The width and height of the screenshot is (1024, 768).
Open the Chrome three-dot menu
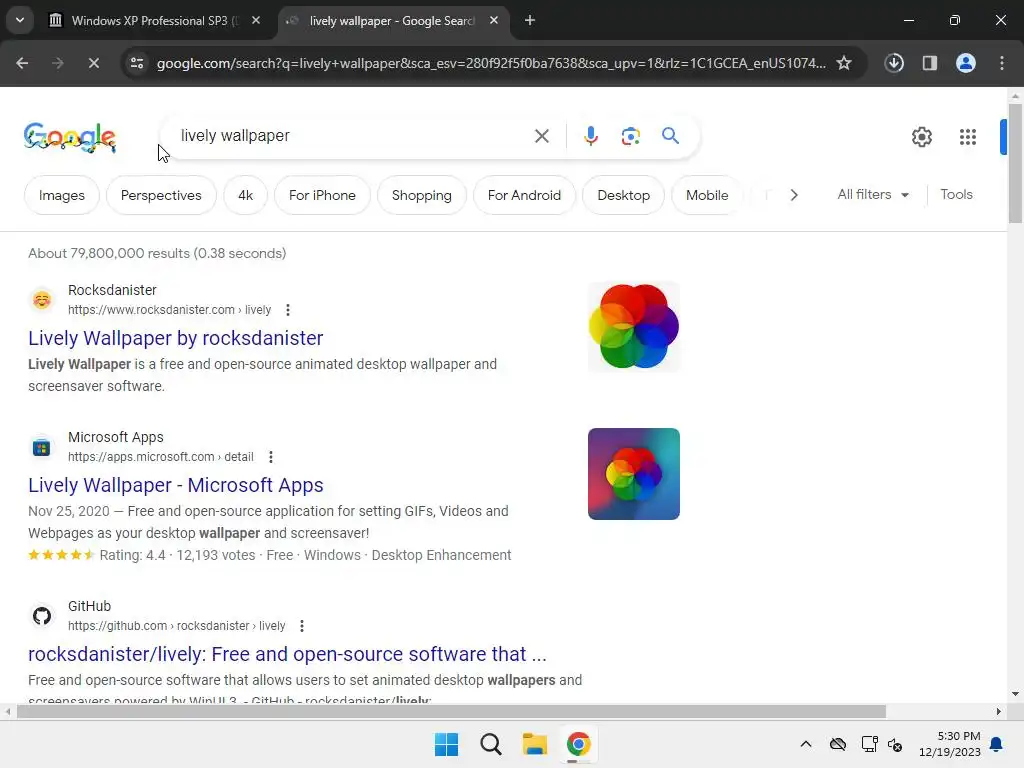(1002, 63)
